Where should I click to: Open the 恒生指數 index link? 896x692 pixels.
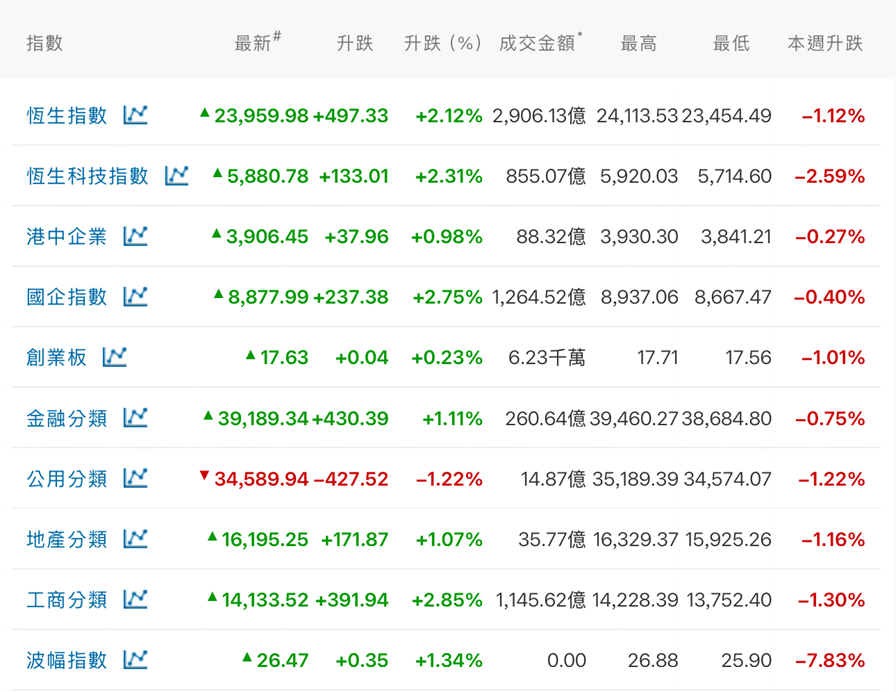pos(67,115)
